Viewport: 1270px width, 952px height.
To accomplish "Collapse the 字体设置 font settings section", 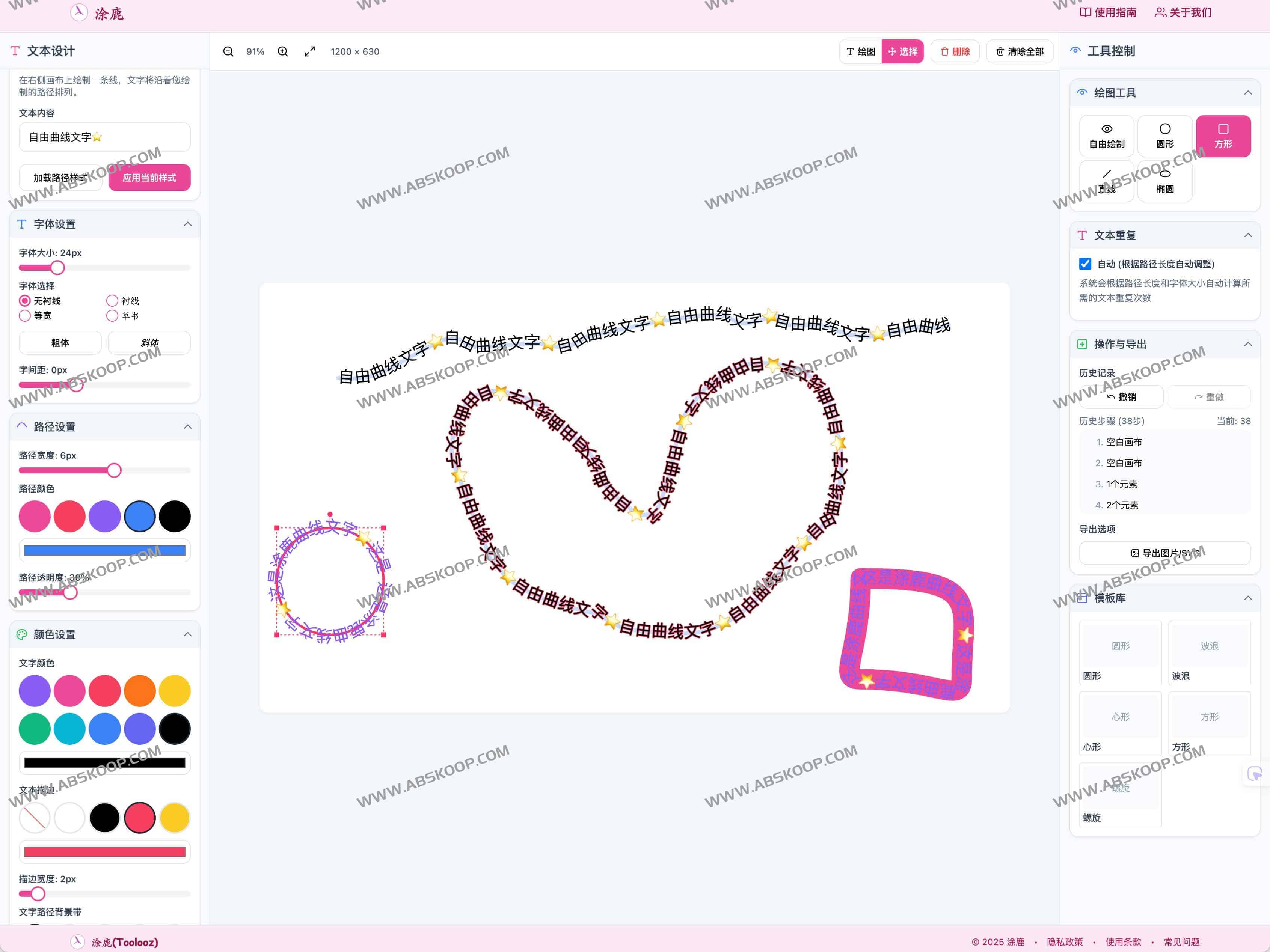I will pyautogui.click(x=187, y=224).
